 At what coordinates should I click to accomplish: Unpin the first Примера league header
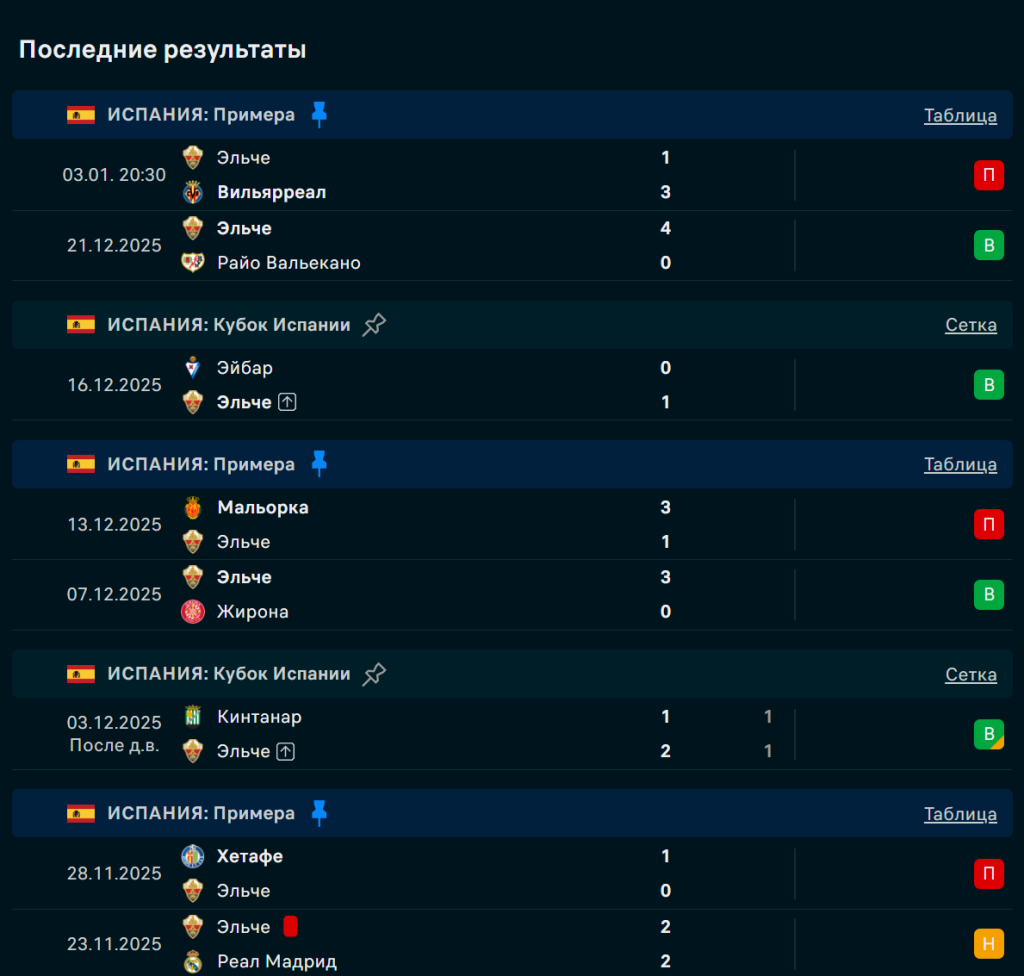click(x=319, y=115)
